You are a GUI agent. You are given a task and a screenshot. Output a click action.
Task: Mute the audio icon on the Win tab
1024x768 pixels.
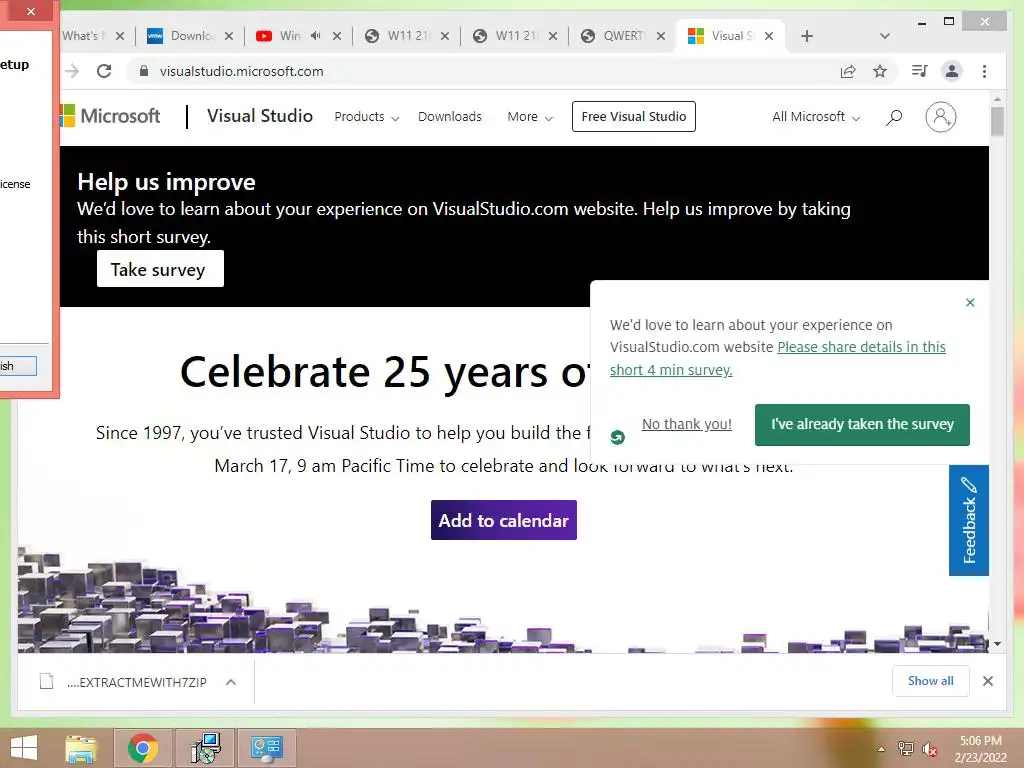point(315,36)
